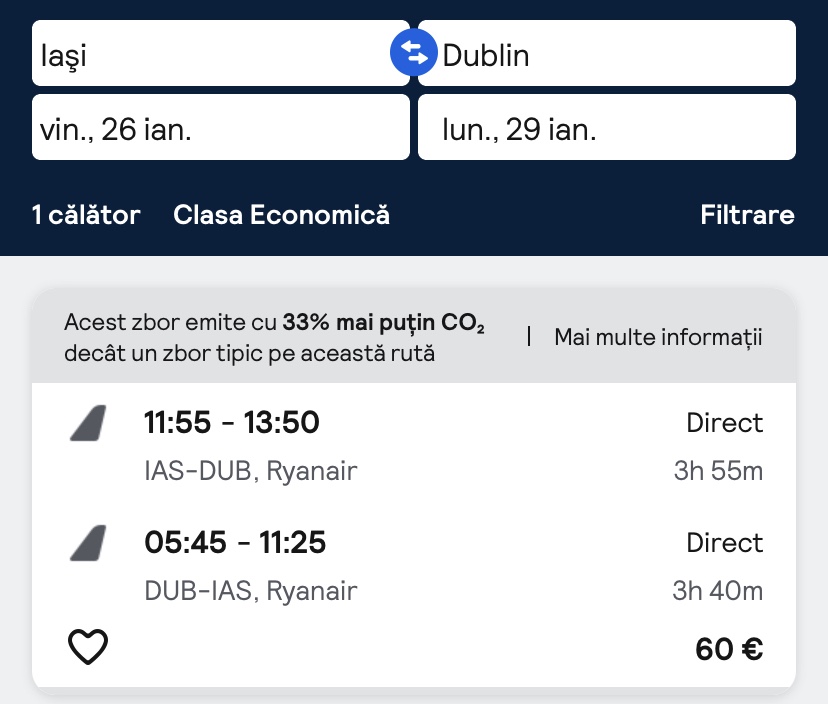Open the Filtrare filter options

[x=747, y=215]
